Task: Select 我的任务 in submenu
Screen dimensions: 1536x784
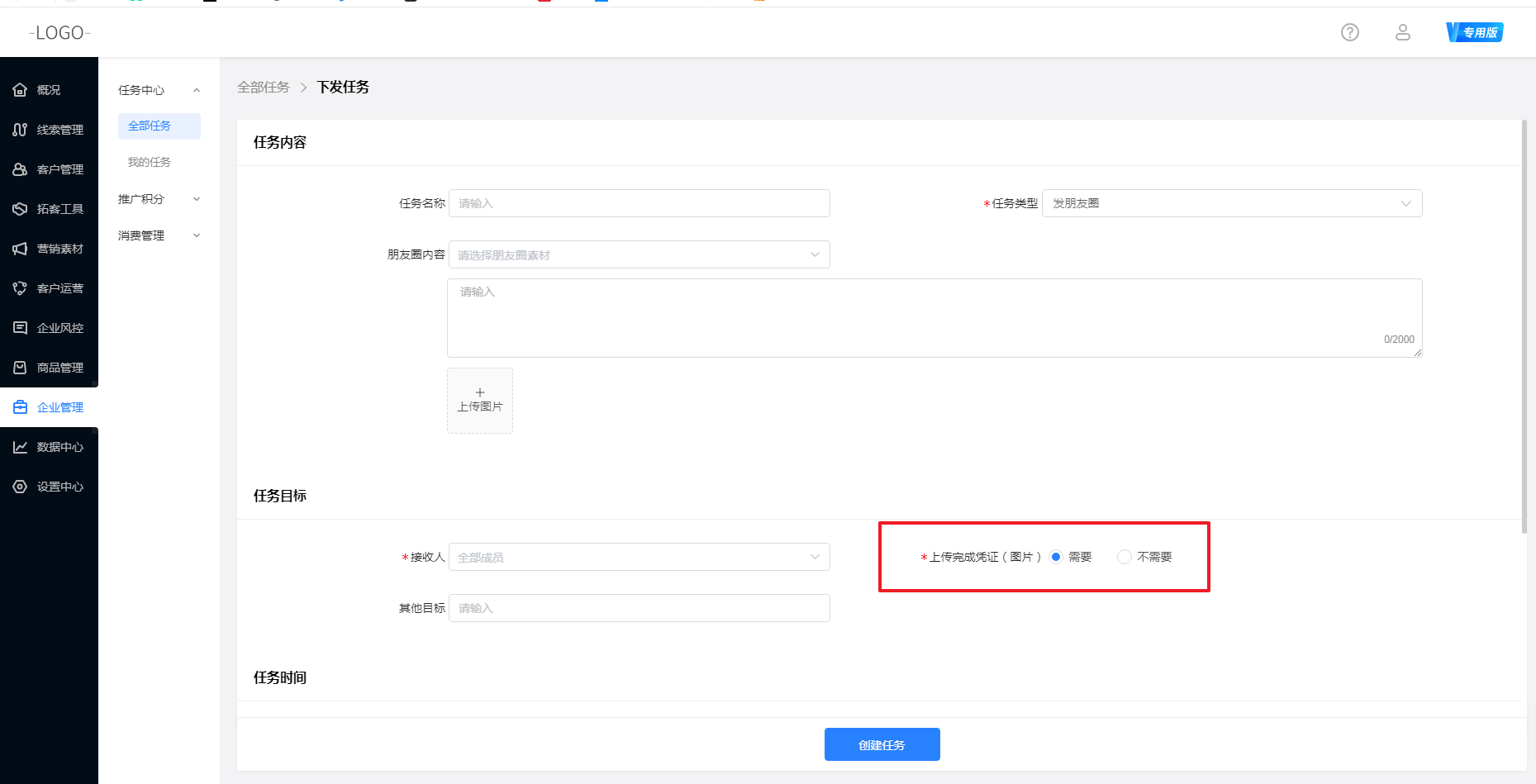Action: pos(150,162)
